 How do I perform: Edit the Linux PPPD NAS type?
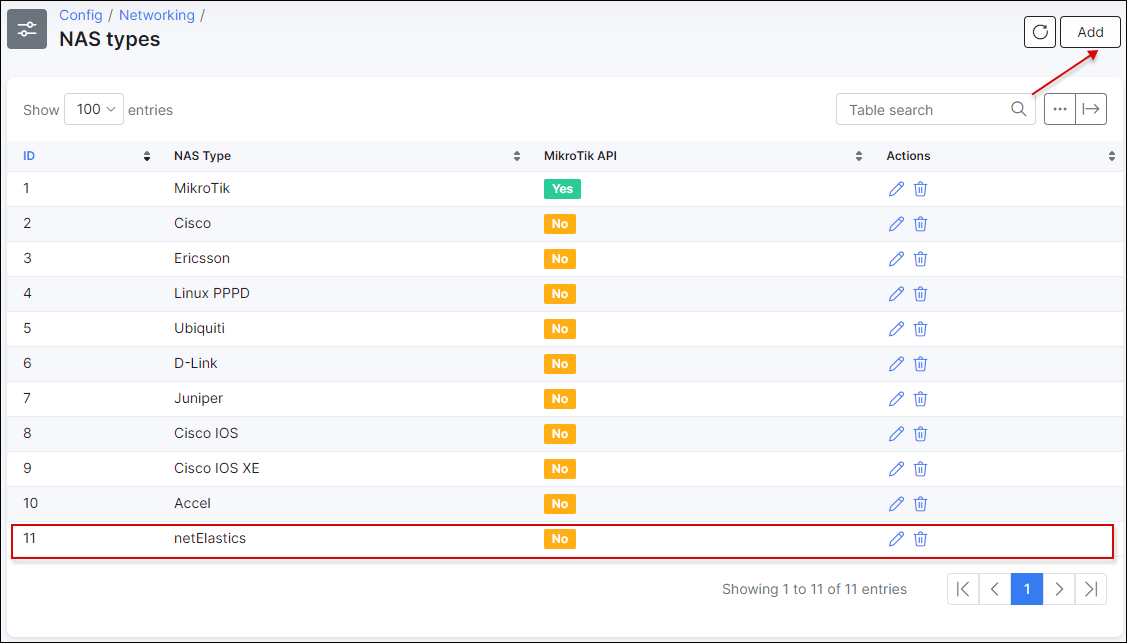point(896,294)
